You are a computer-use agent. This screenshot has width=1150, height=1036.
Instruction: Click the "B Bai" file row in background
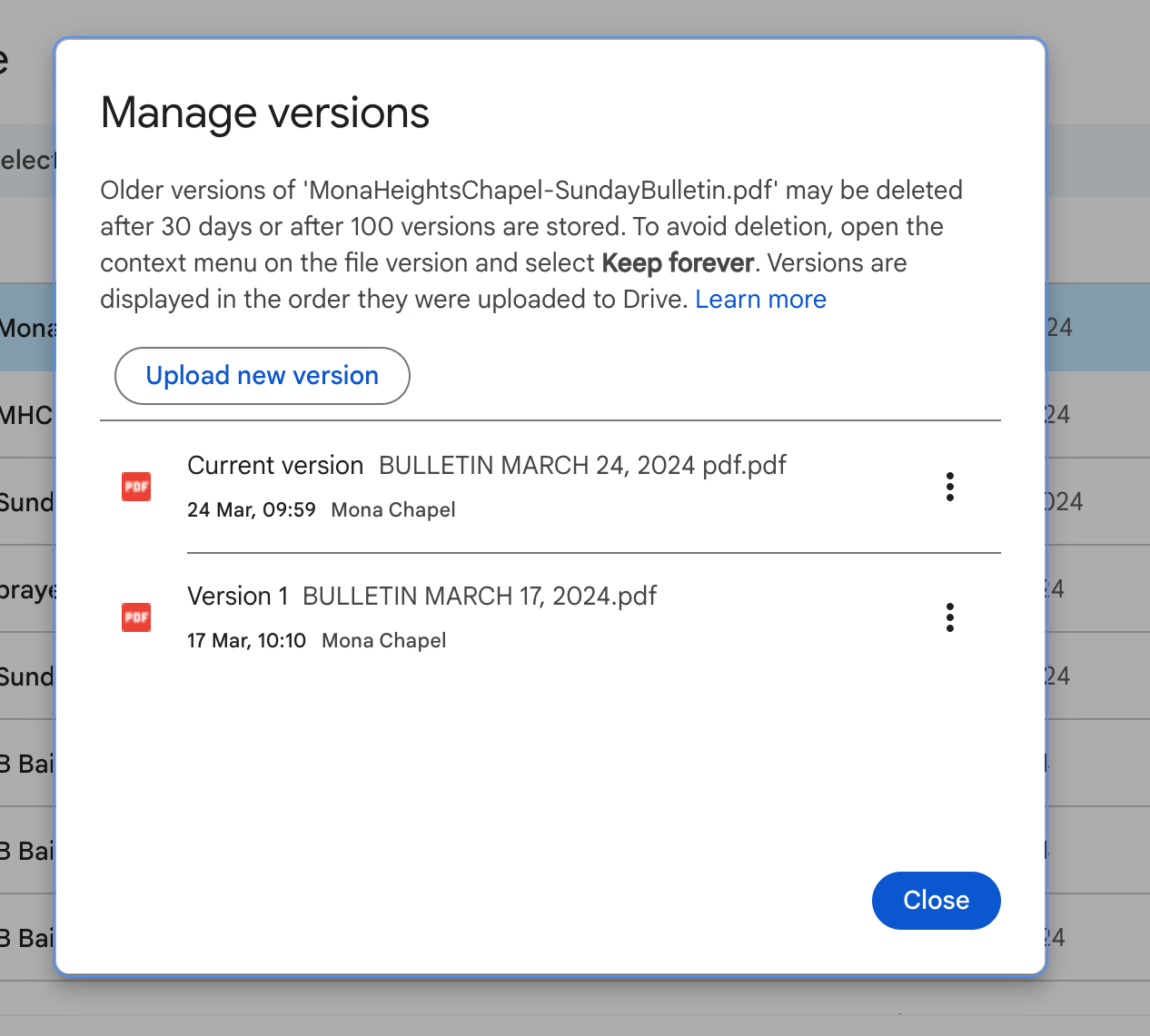pos(25,764)
